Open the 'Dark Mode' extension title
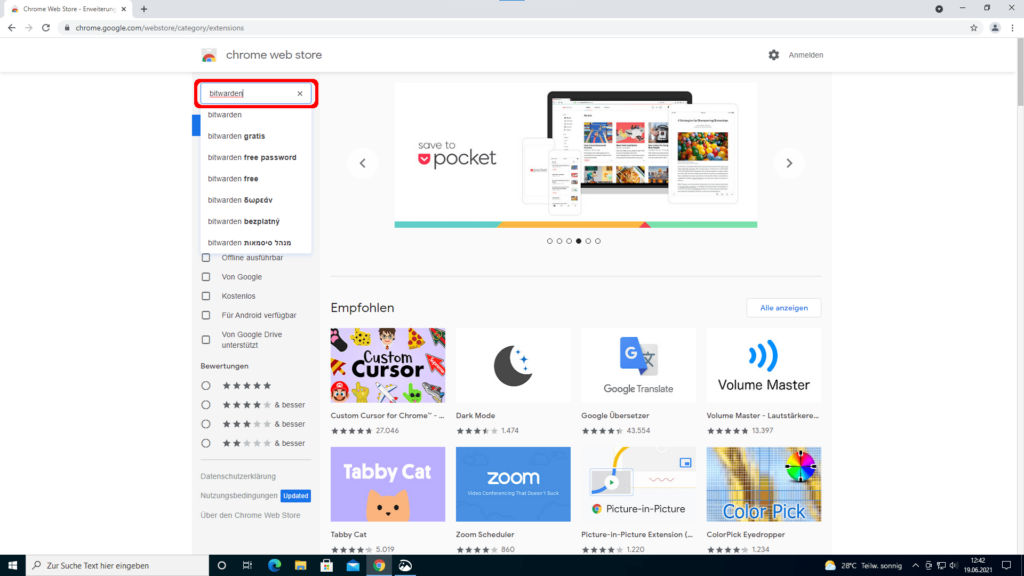The height and width of the screenshot is (576, 1024). point(475,415)
